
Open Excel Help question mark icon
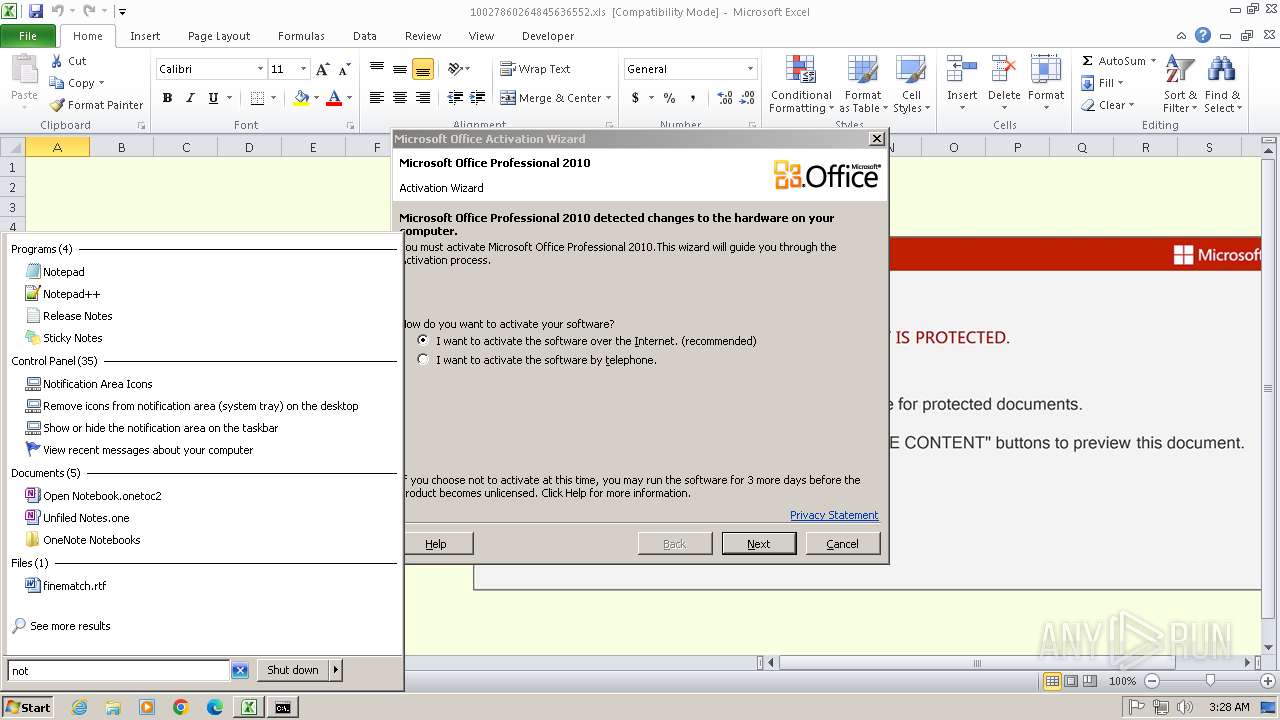[x=1203, y=35]
